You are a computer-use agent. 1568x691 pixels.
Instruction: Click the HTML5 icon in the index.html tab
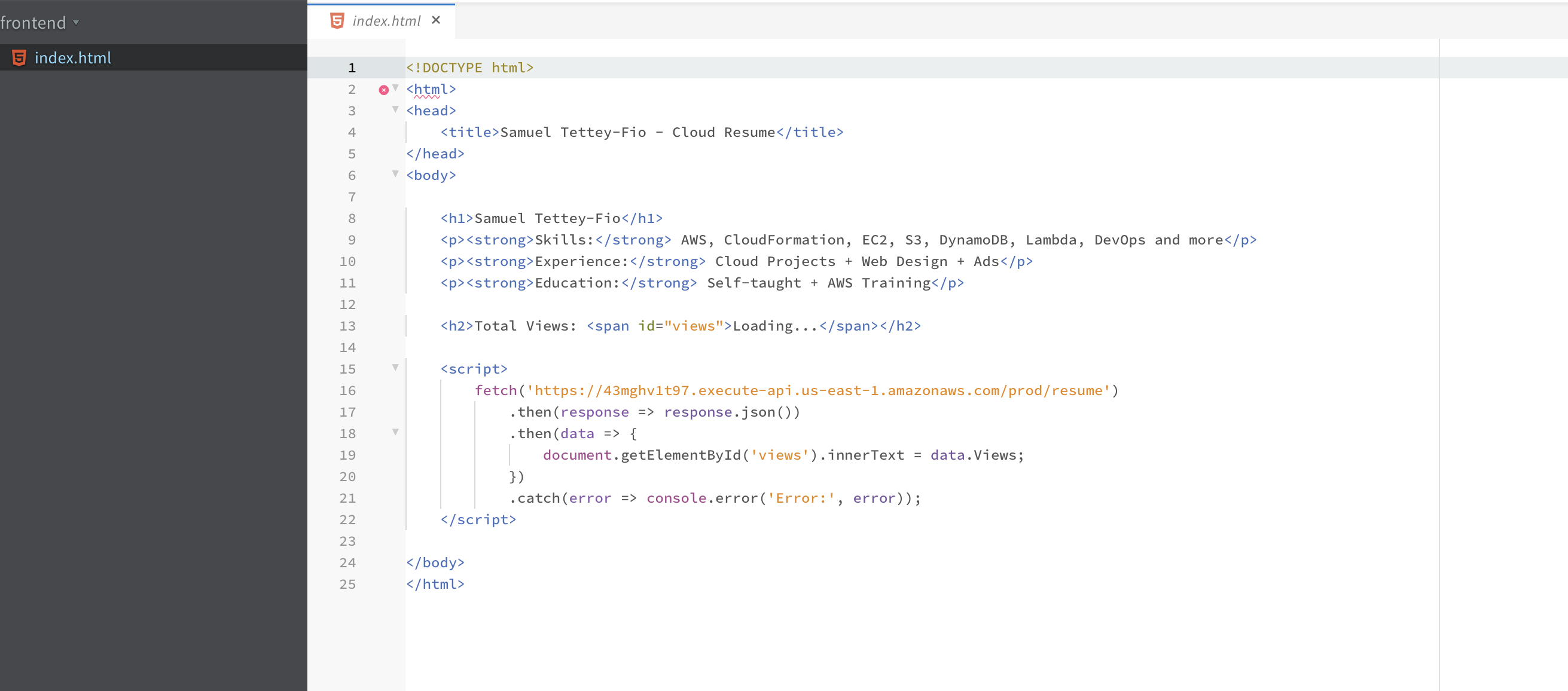pyautogui.click(x=337, y=21)
